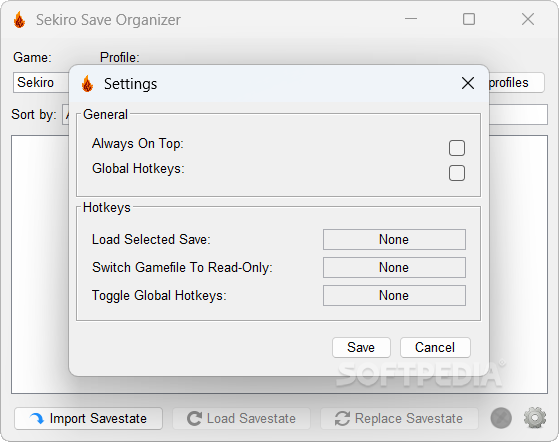559x442 pixels.
Task: Minimize the Sekiro Save Organizer window
Action: coord(411,19)
